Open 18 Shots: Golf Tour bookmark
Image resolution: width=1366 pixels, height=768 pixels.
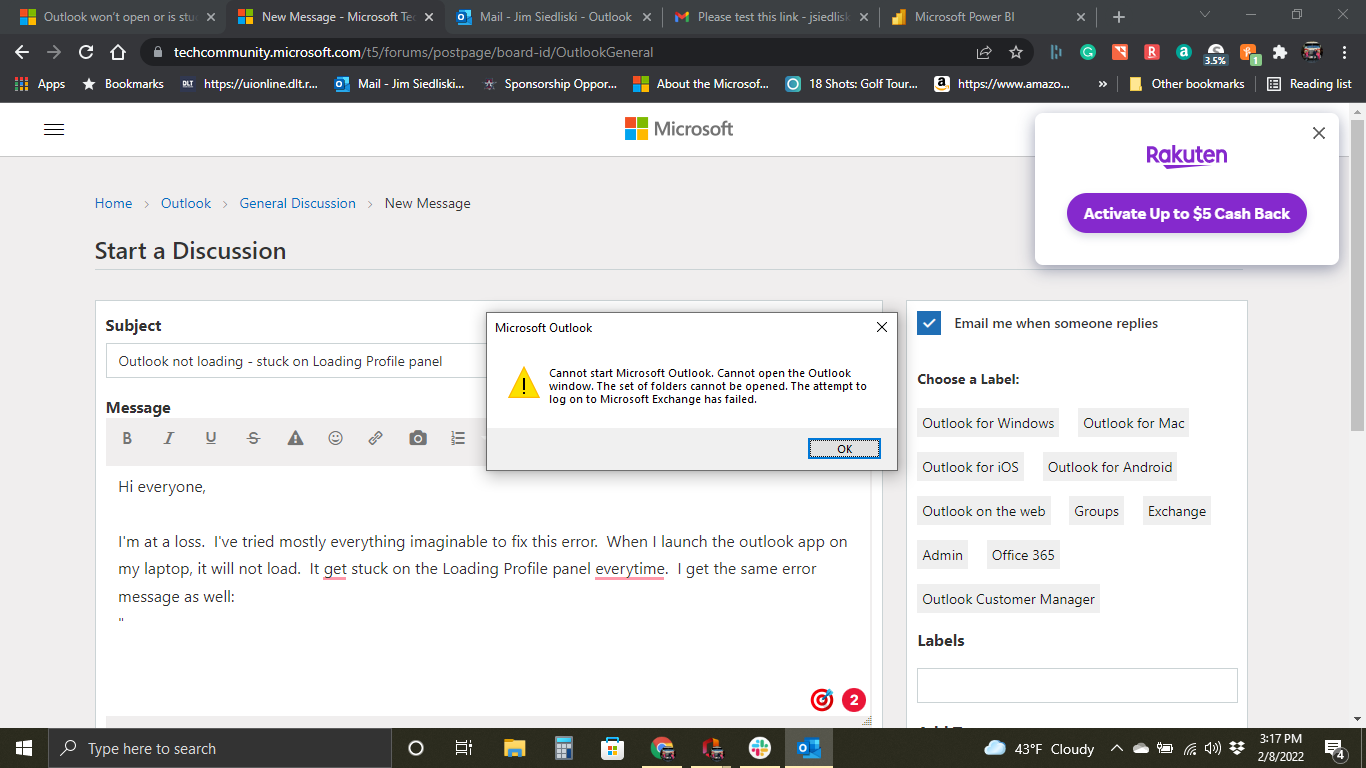click(852, 84)
